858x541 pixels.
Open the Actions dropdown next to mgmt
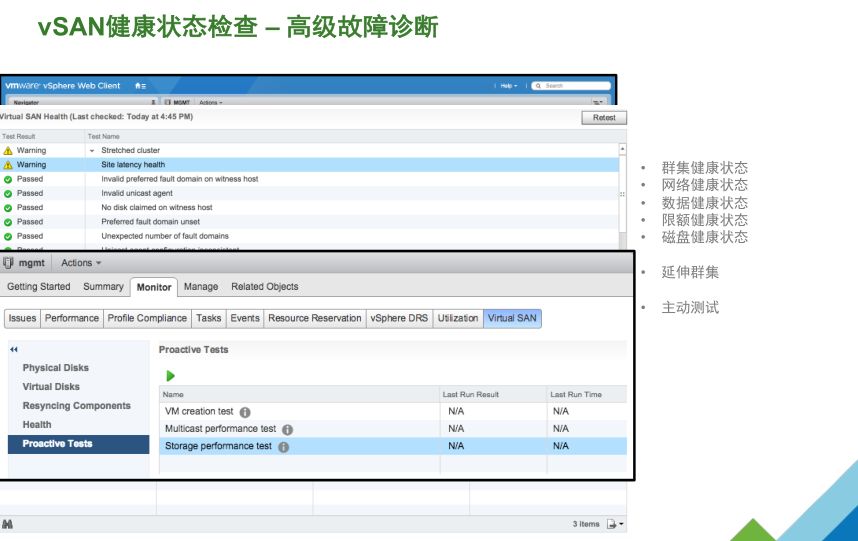point(81,263)
